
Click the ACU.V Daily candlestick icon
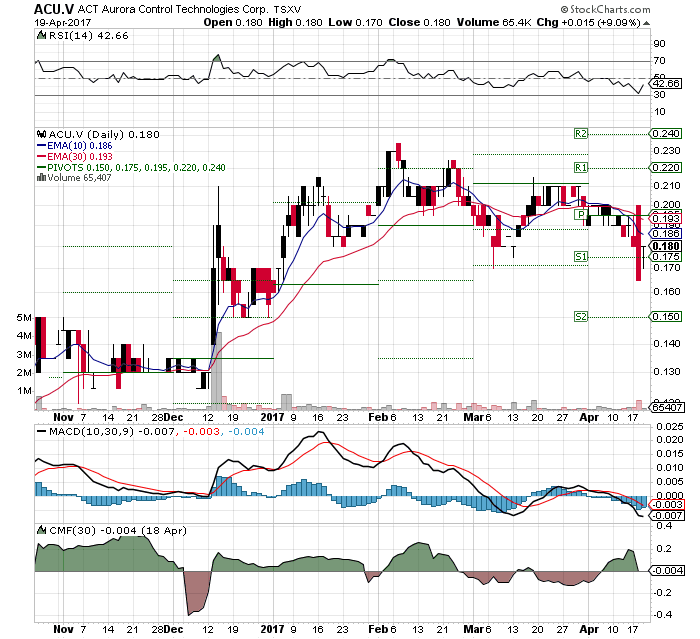pos(42,134)
